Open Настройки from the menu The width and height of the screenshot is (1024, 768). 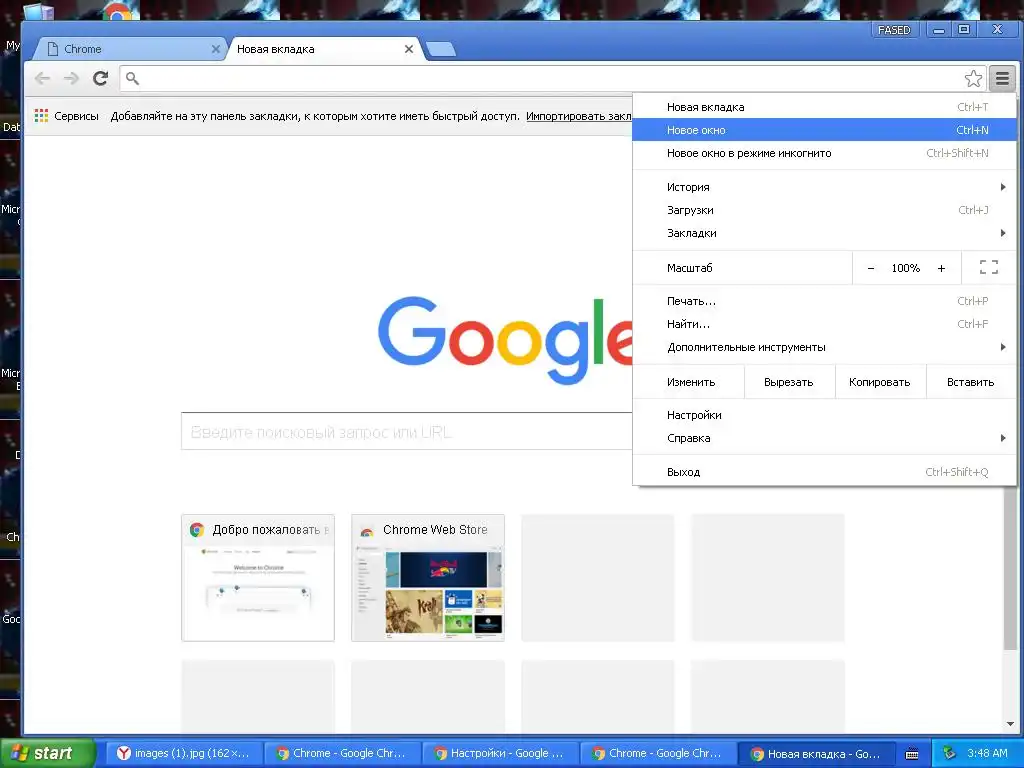coord(824,415)
